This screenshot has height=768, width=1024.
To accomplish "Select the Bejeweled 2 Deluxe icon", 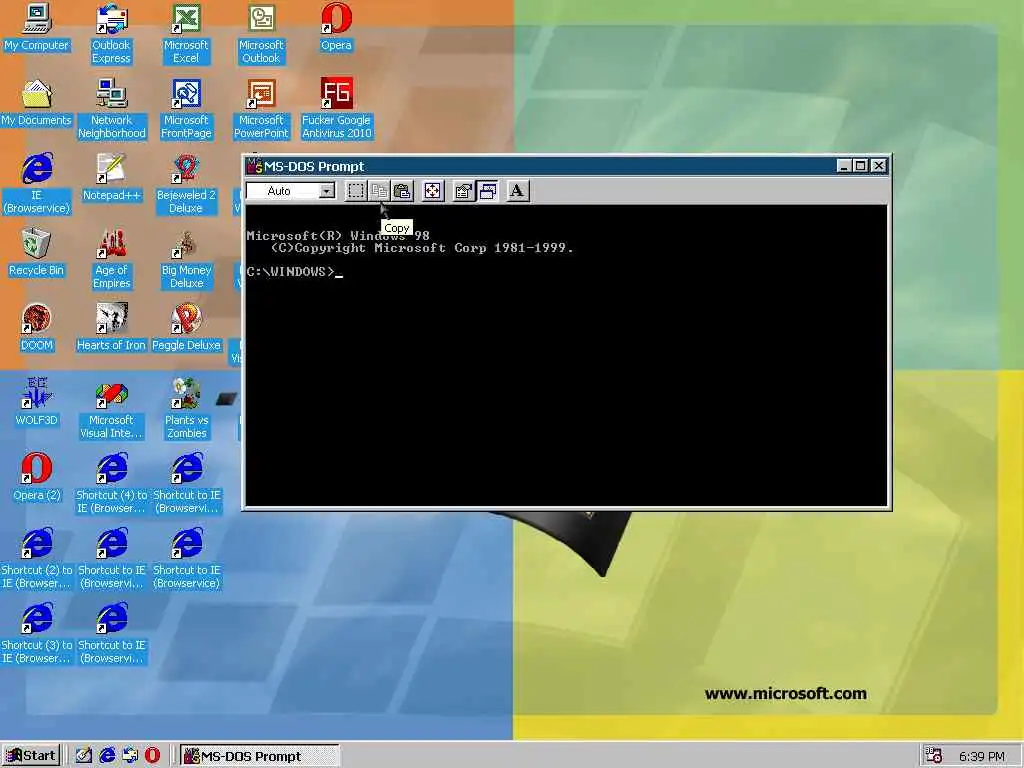I will point(186,184).
